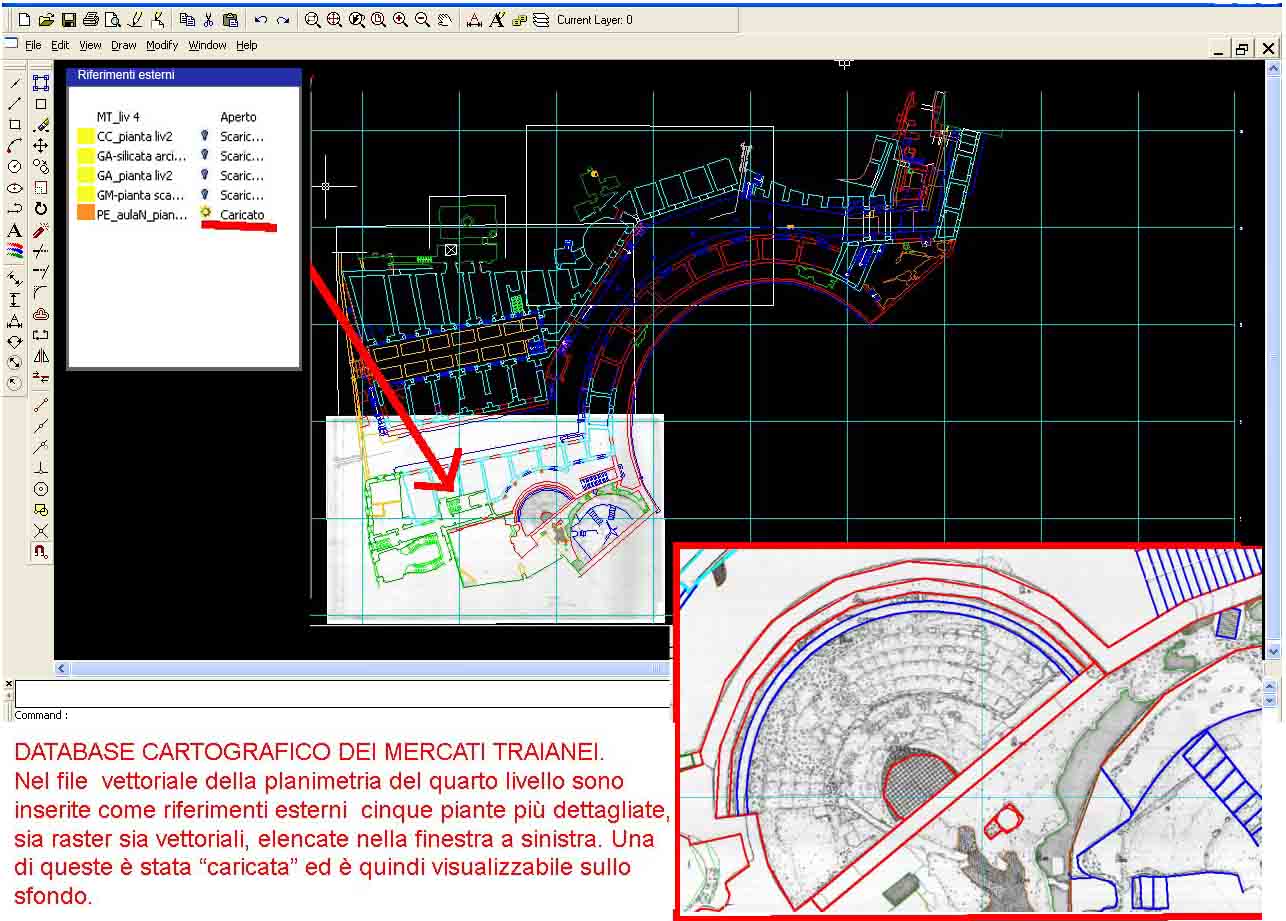This screenshot has height=921, width=1286.
Task: Open the Draw menu
Action: (x=123, y=45)
